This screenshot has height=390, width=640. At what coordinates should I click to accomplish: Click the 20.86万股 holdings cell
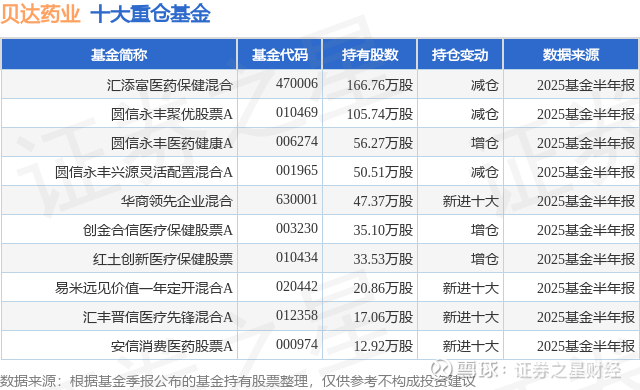tap(383, 288)
